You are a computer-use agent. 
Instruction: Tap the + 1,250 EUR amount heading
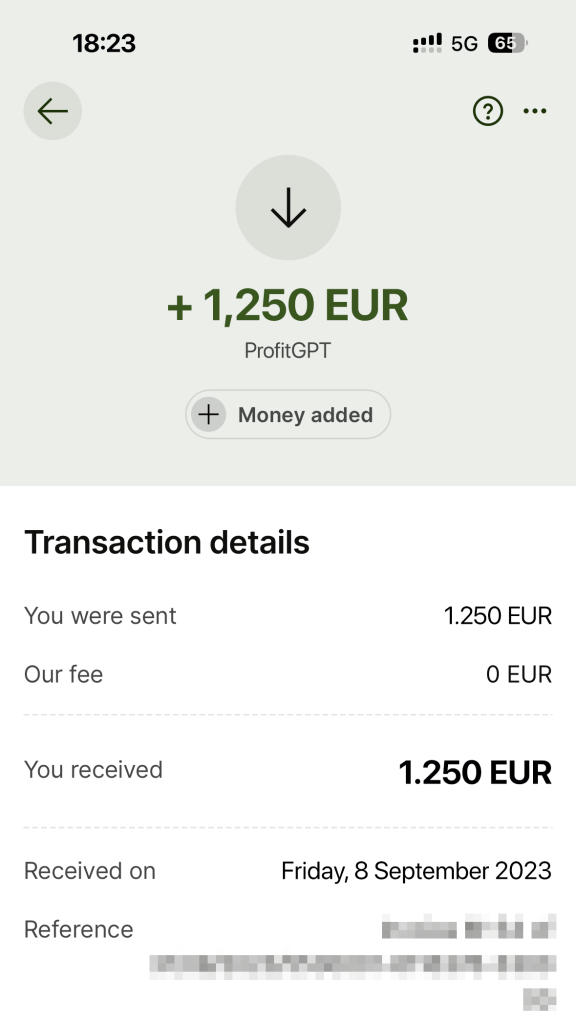288,305
